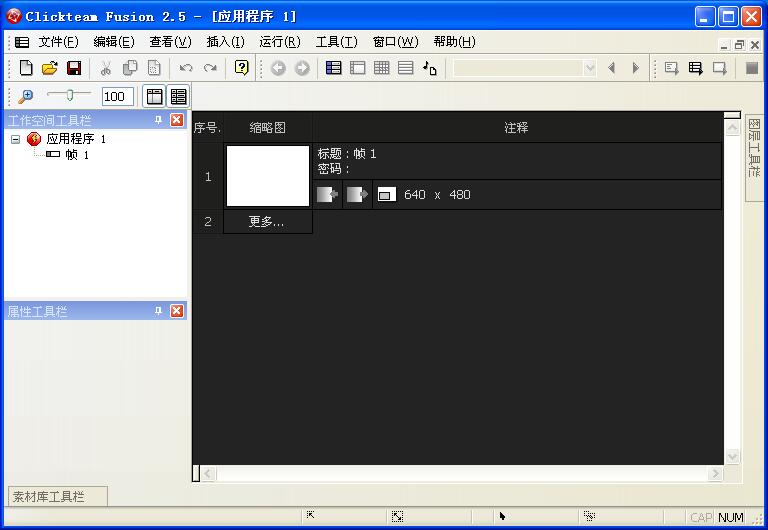The image size is (768, 530).
Task: Restore the inner document window
Action: click(740, 45)
